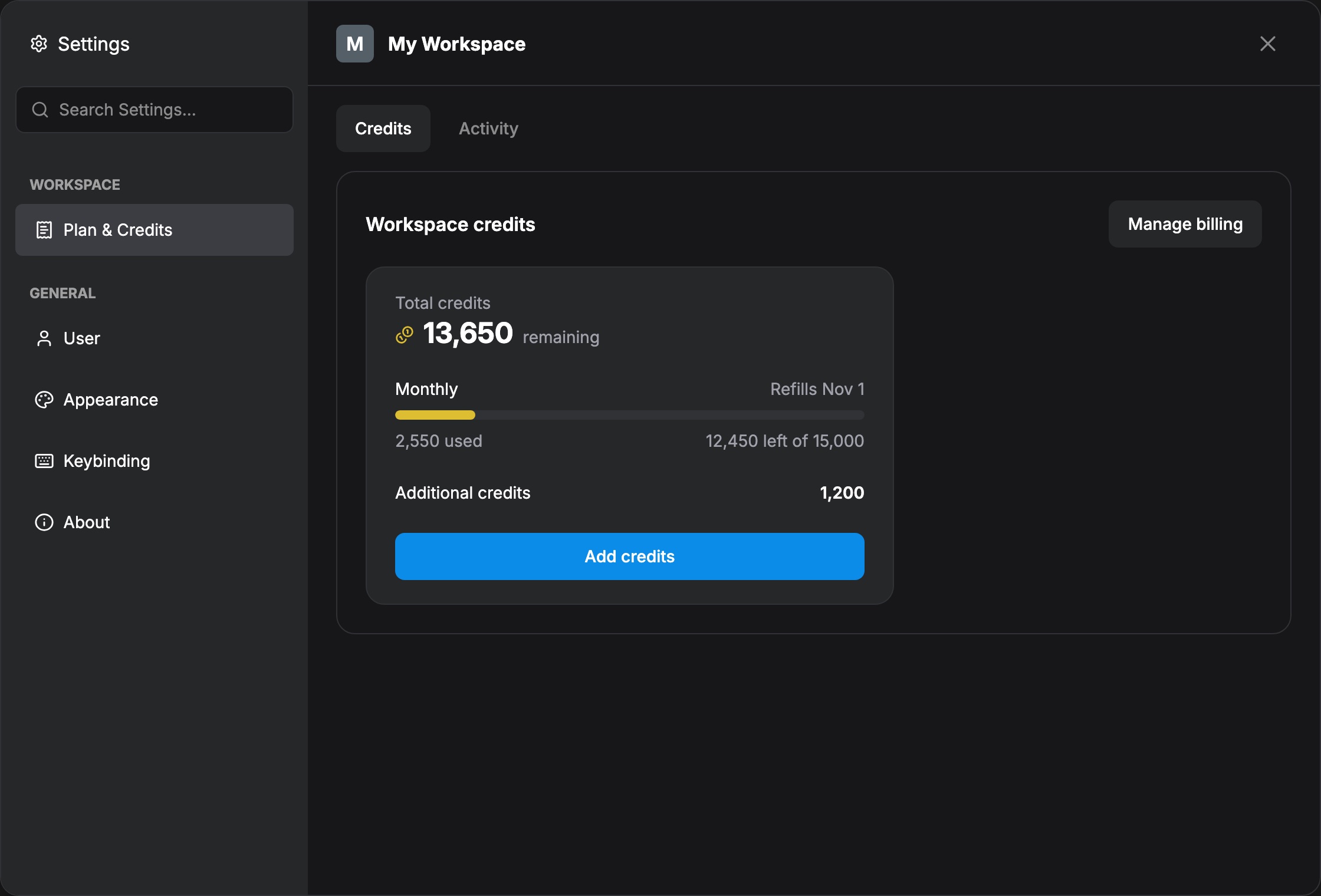Click the My Workspace M avatar
The height and width of the screenshot is (896, 1321).
355,44
